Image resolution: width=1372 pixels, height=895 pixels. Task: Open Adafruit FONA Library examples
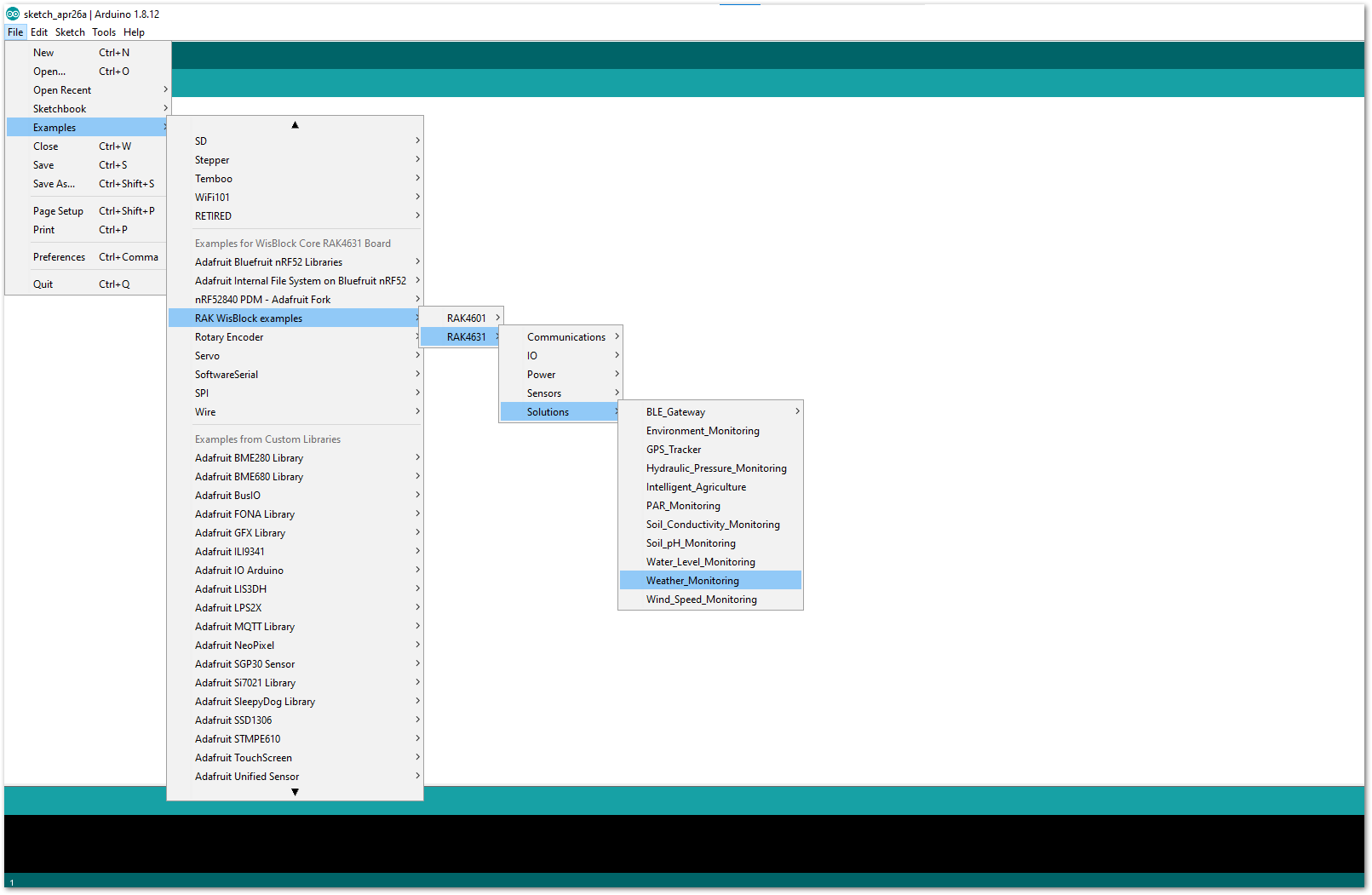click(x=295, y=514)
